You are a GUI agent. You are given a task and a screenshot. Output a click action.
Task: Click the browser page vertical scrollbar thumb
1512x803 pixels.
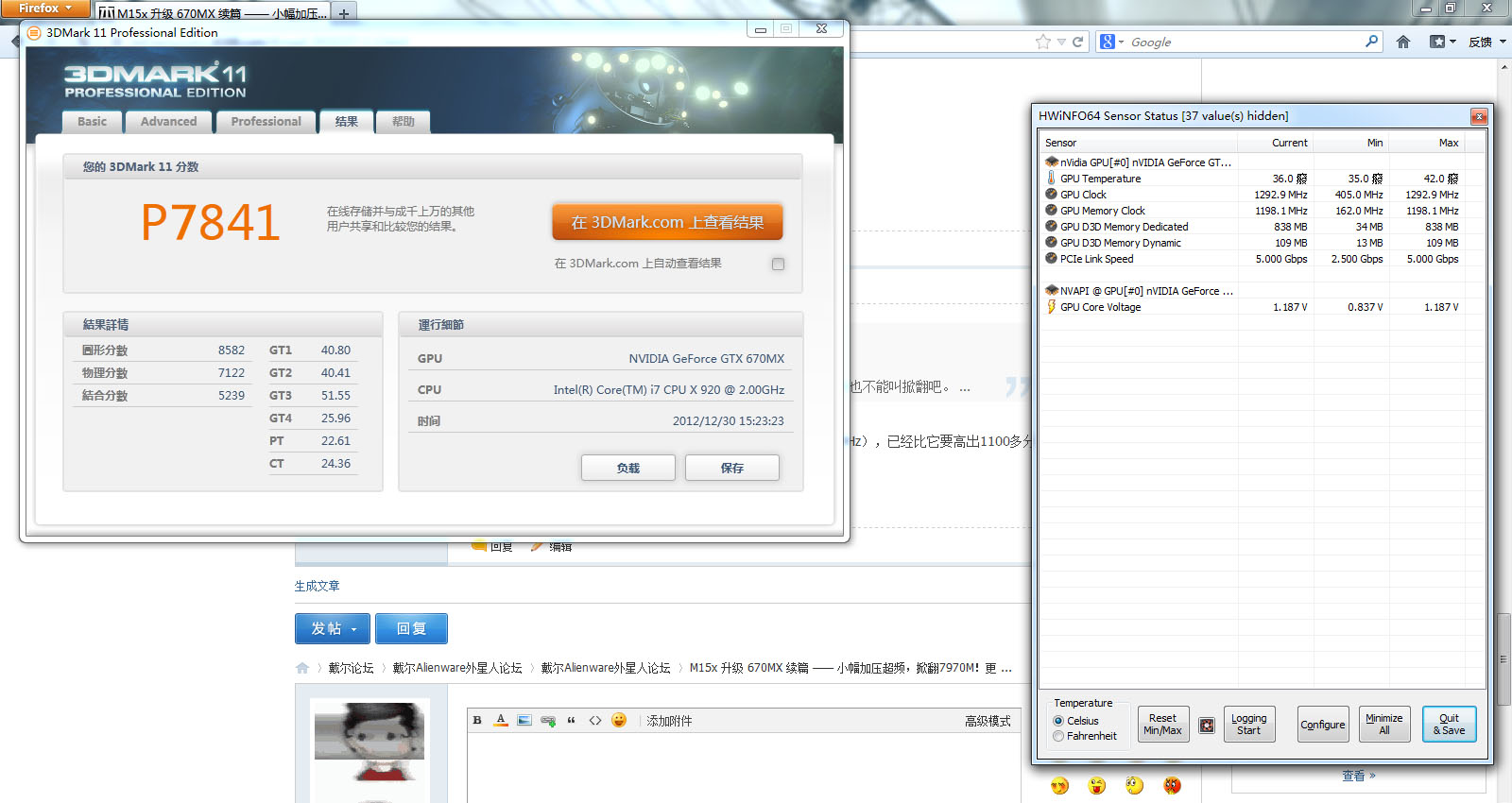coord(1503,659)
